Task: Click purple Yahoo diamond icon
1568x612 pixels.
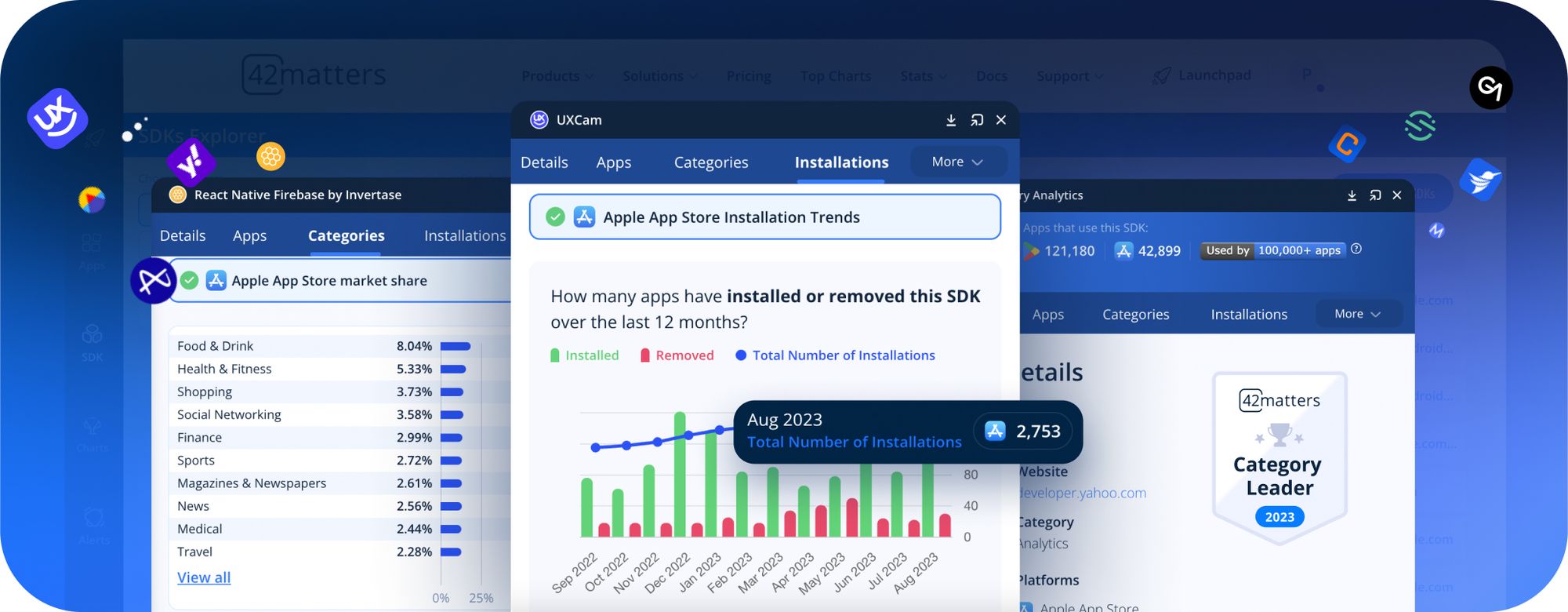Action: pos(191,162)
